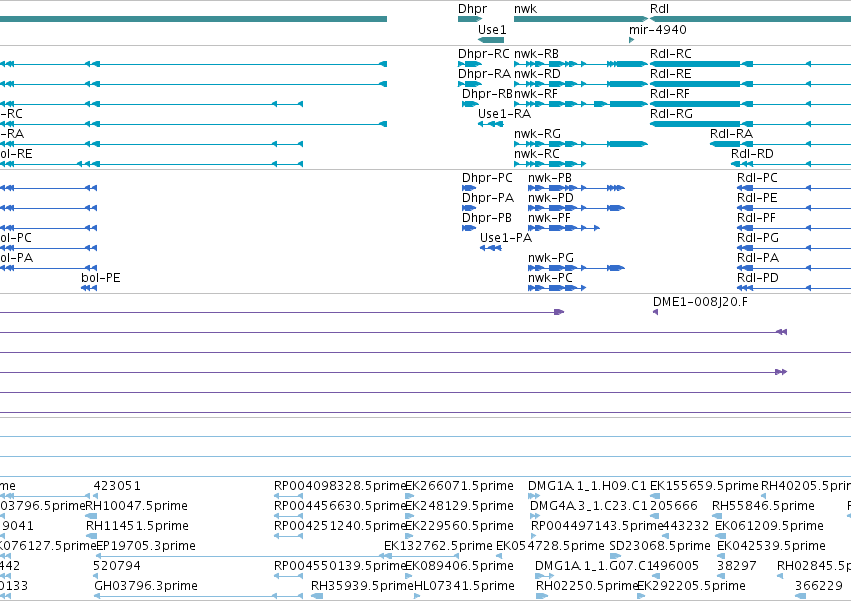Screen dimensions: 851x601
Task: Select the SD23068.5prime EST label
Action: 660,546
